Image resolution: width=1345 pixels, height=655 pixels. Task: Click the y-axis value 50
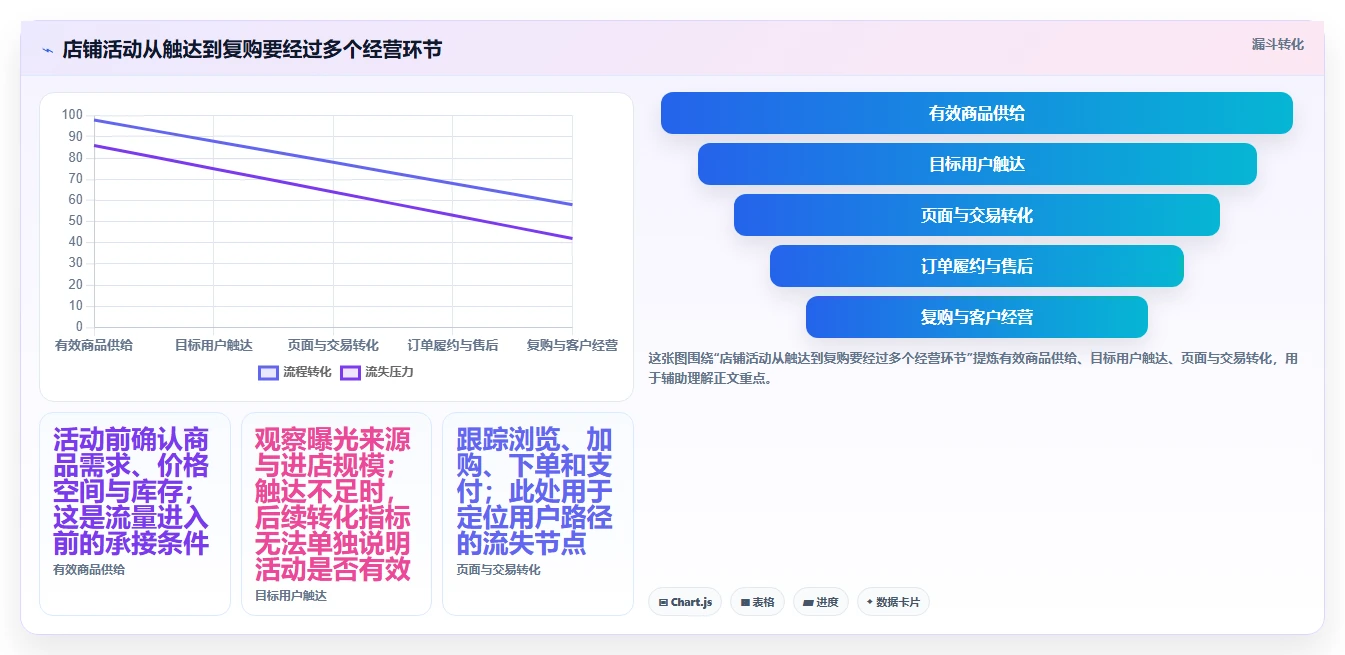pos(76,221)
